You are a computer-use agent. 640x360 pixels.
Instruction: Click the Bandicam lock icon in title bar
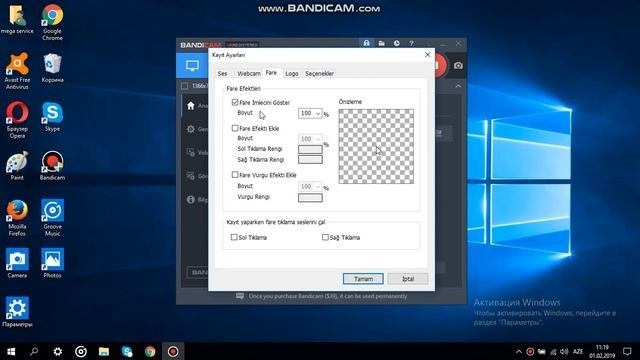tap(366, 43)
